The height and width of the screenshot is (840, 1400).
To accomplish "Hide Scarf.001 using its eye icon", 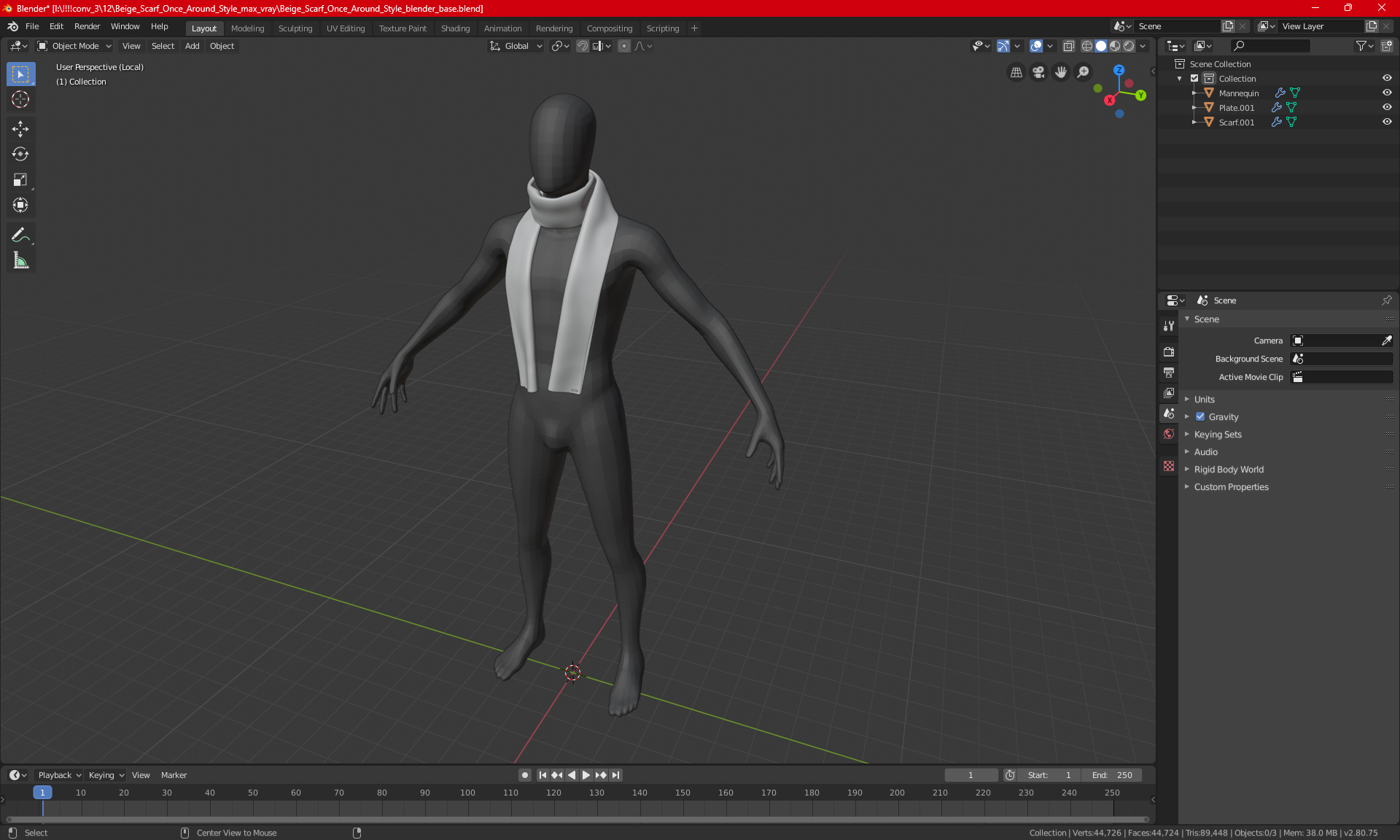I will click(1387, 122).
